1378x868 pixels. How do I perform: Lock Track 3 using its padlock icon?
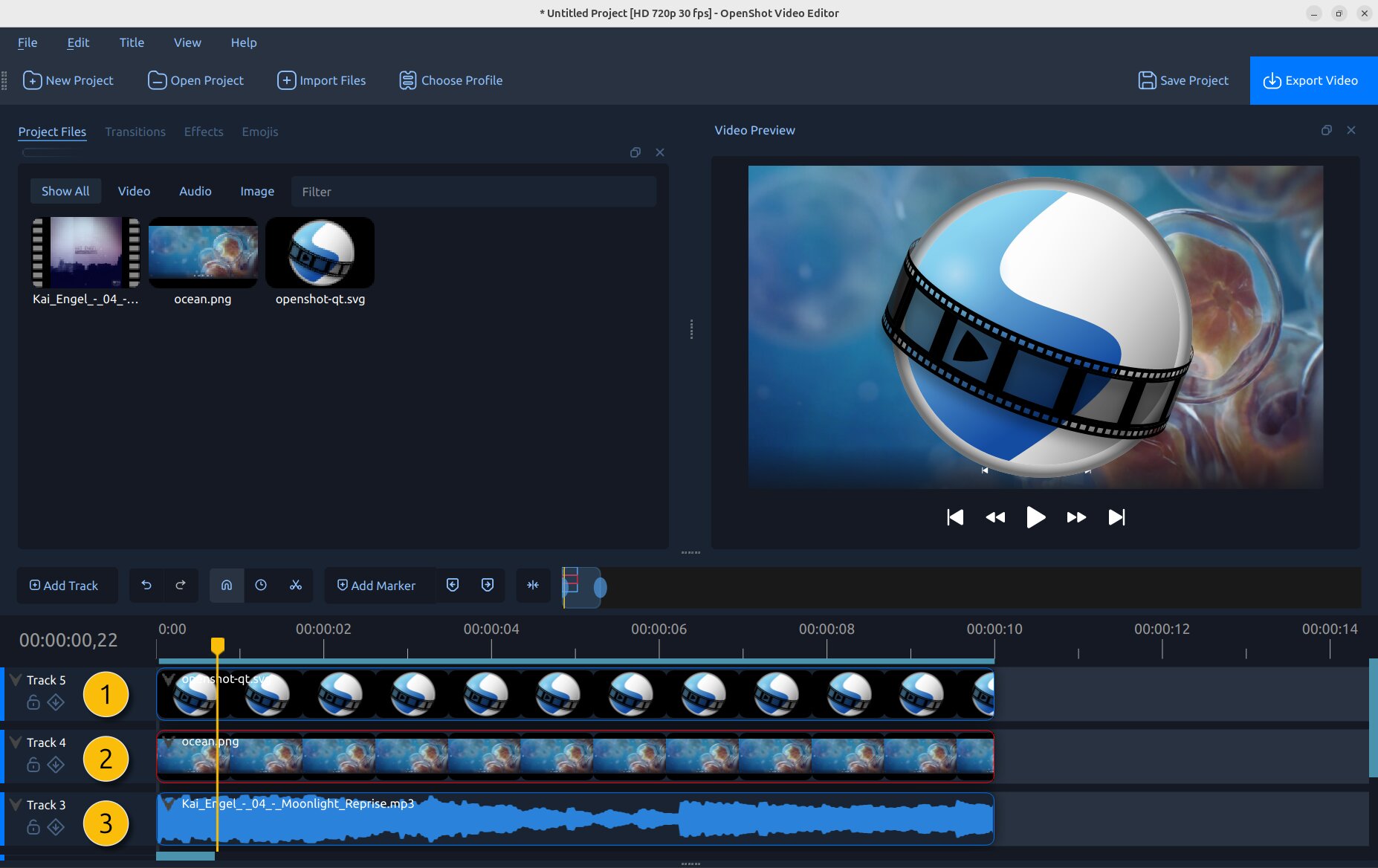coord(34,826)
